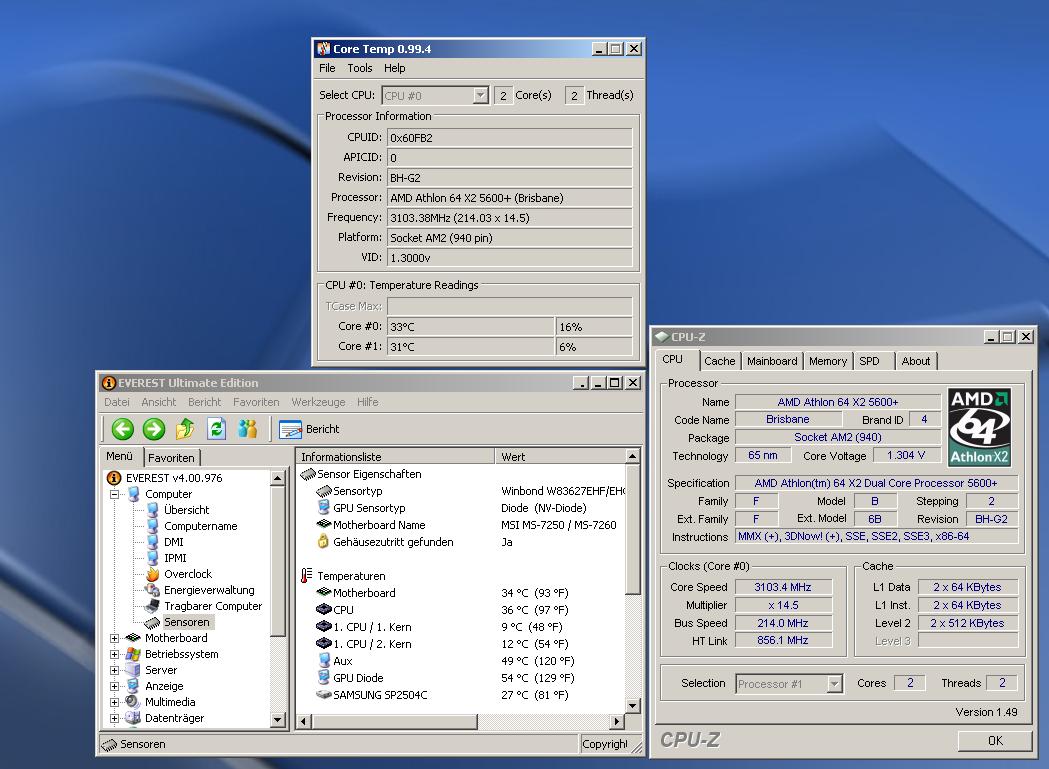Click the green forward arrow in EVEREST

click(x=153, y=429)
